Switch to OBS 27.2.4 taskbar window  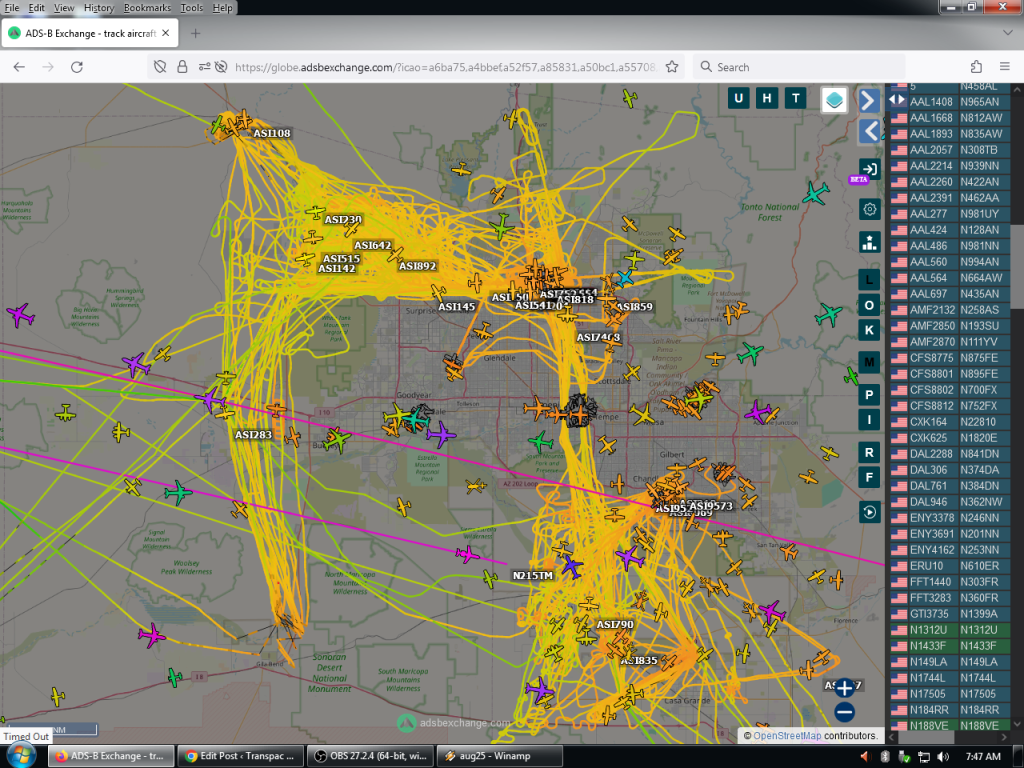pos(370,756)
